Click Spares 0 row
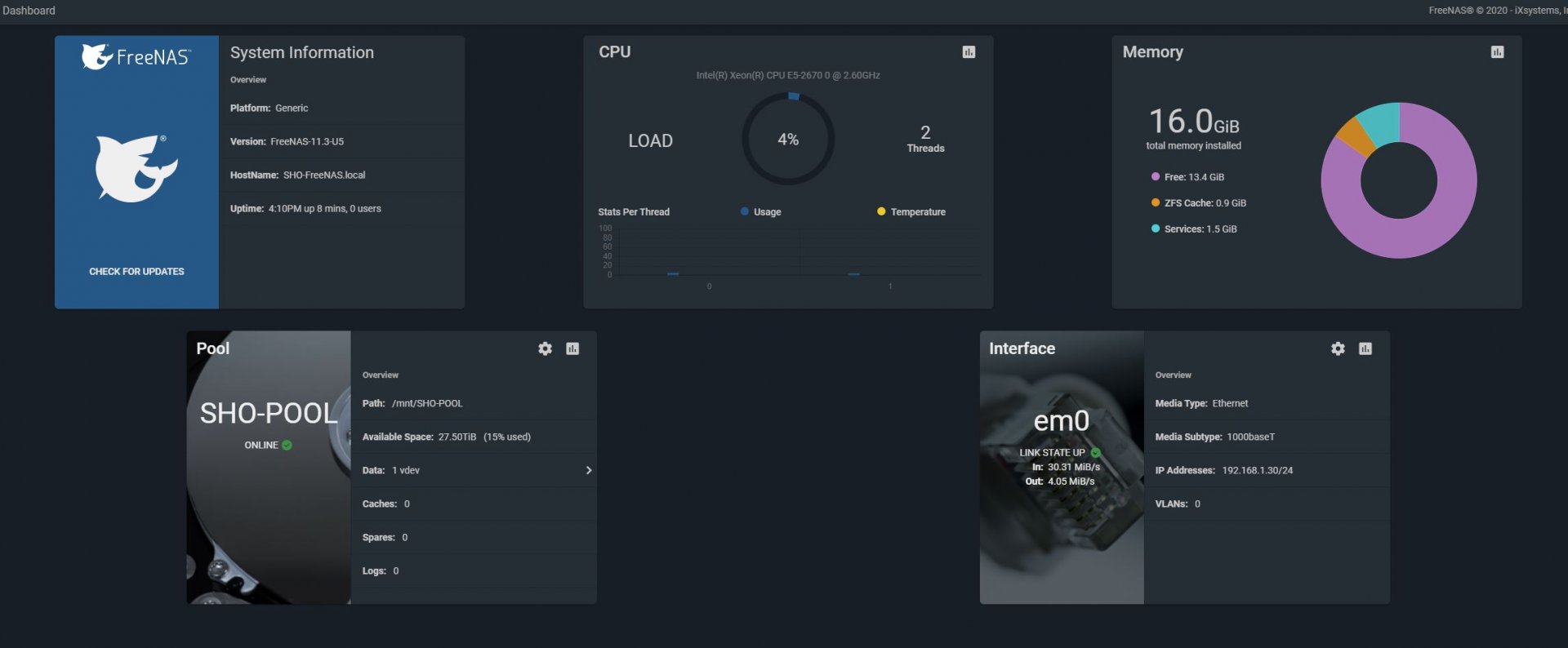 point(474,537)
